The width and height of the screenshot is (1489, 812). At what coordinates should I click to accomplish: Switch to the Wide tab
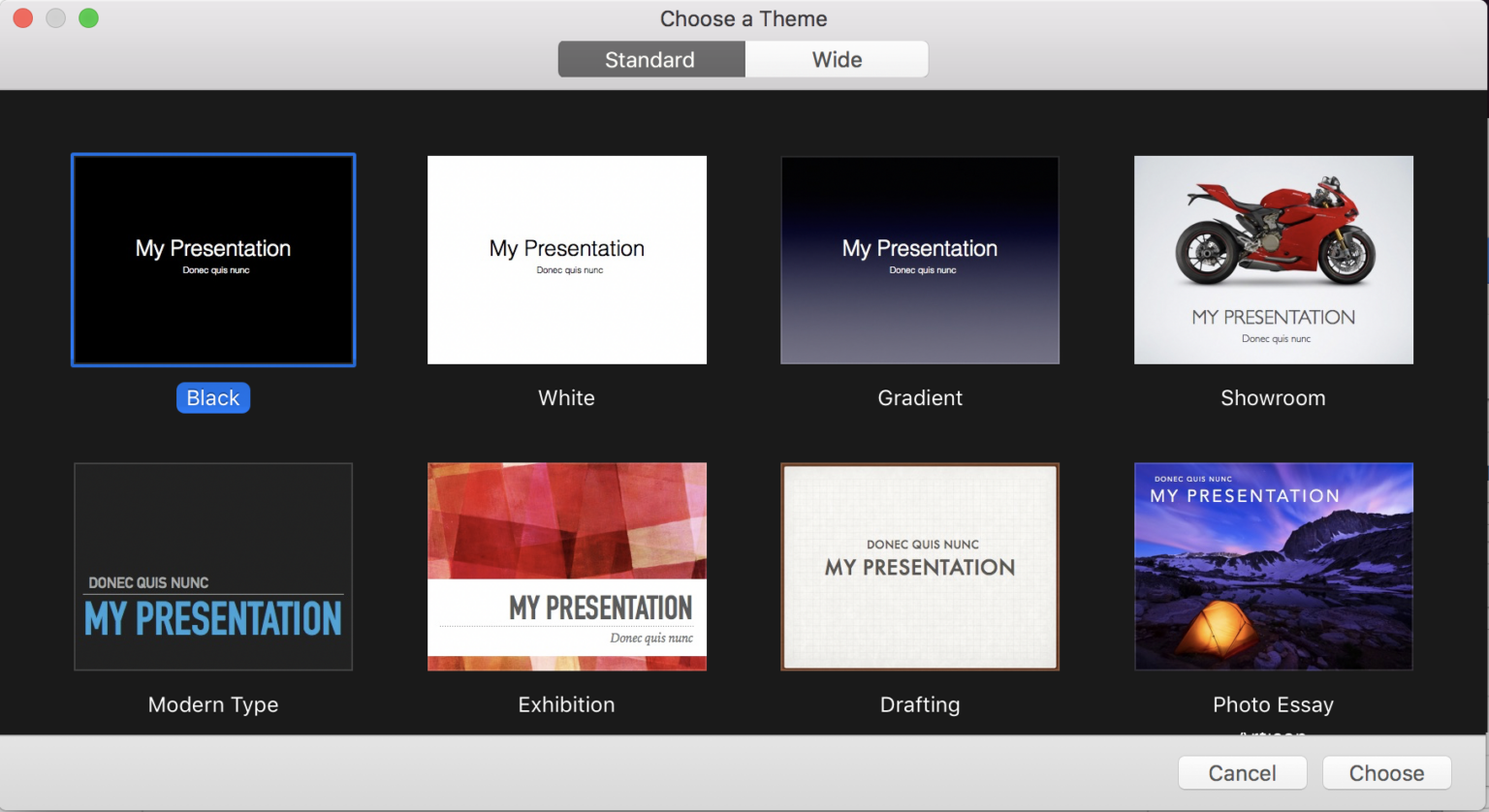pos(836,59)
